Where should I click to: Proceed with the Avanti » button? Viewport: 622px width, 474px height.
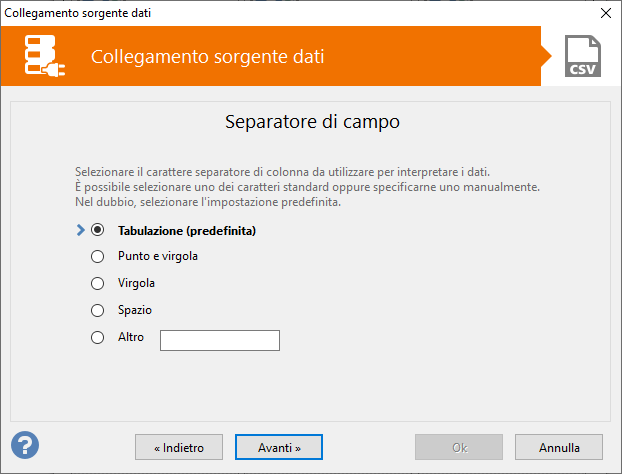click(279, 447)
